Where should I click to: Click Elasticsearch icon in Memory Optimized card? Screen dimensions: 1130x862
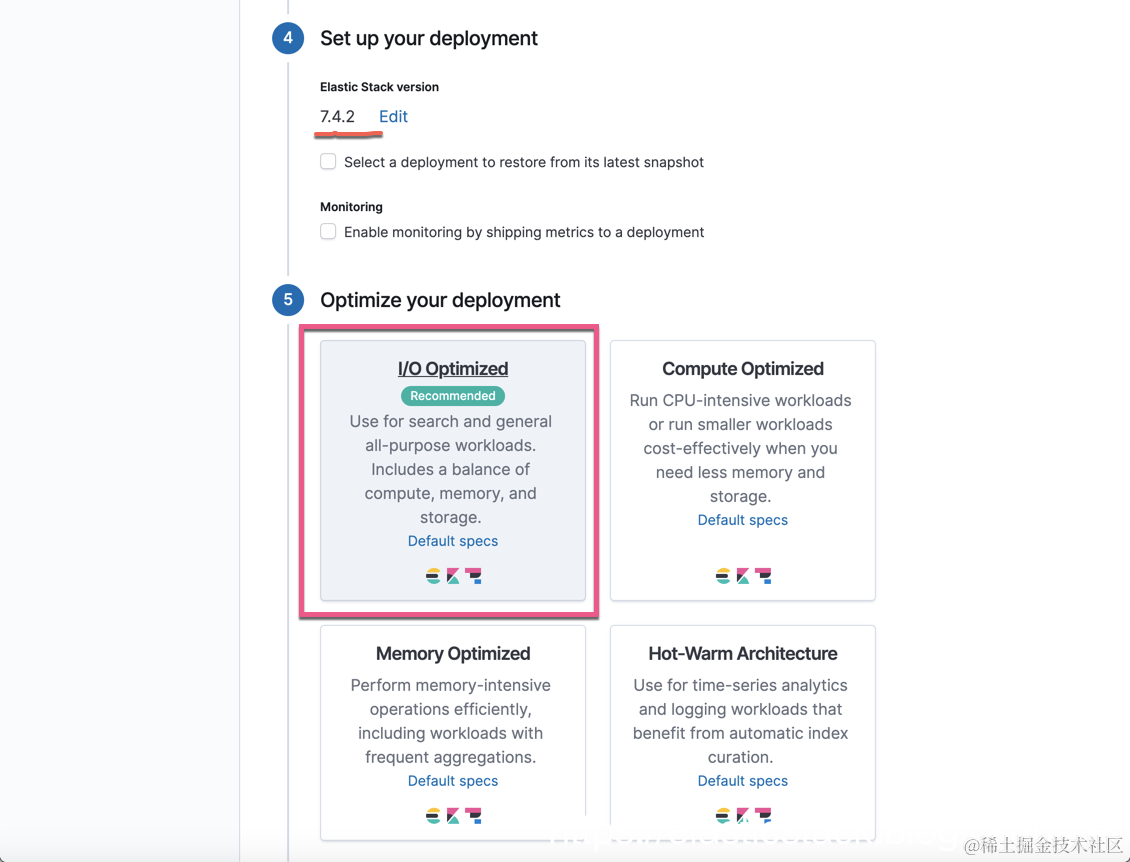pos(433,816)
